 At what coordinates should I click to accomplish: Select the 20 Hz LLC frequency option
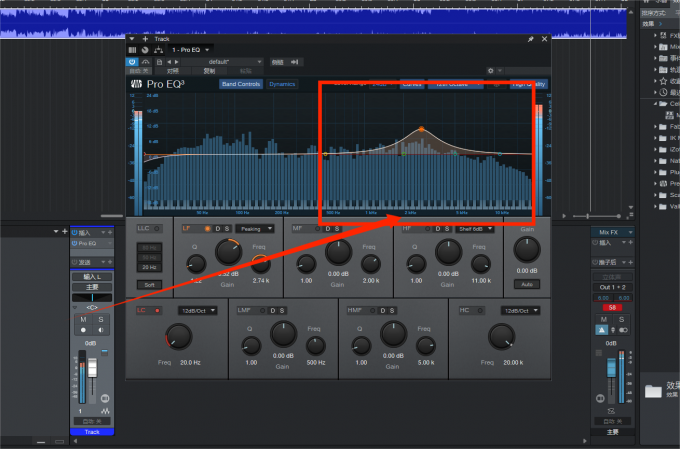pyautogui.click(x=149, y=267)
